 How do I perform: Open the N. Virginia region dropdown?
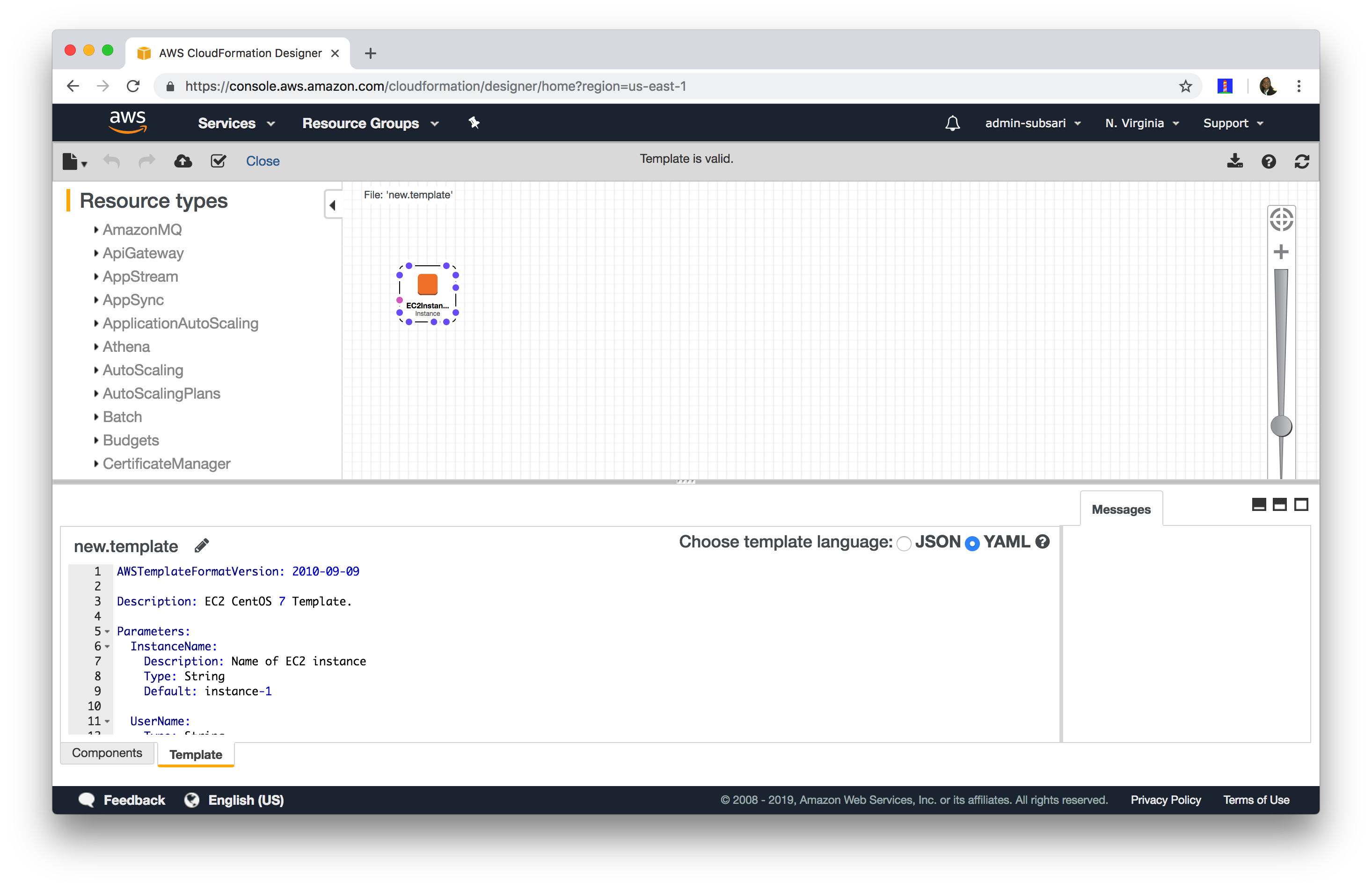[x=1141, y=124]
